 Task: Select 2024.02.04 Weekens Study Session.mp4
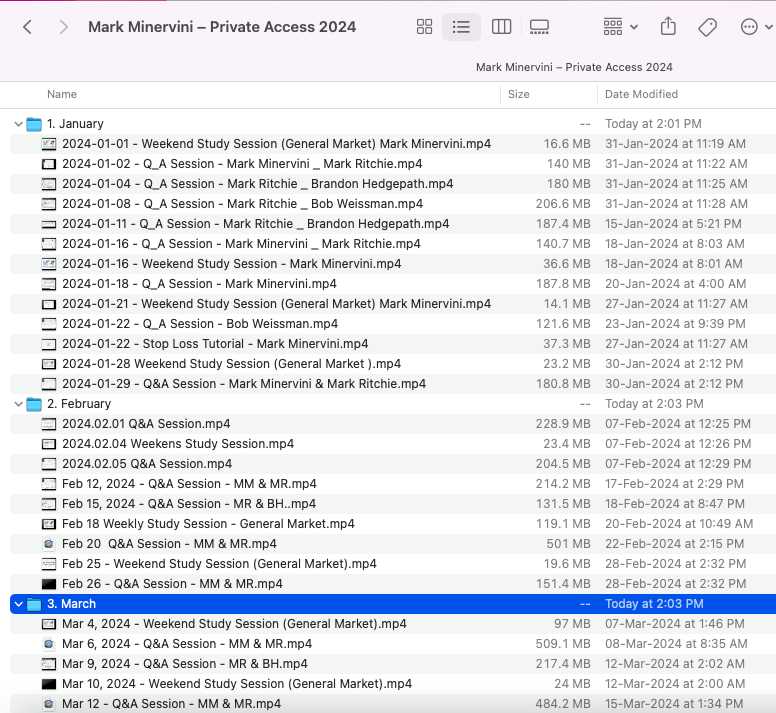(x=178, y=444)
